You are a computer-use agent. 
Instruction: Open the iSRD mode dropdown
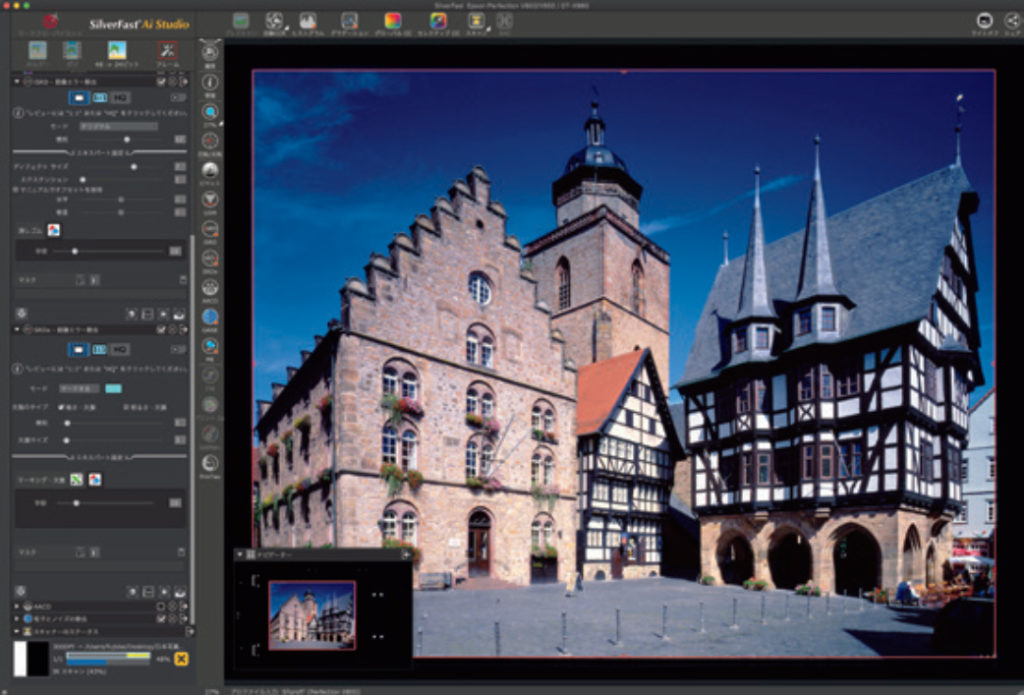[118, 126]
